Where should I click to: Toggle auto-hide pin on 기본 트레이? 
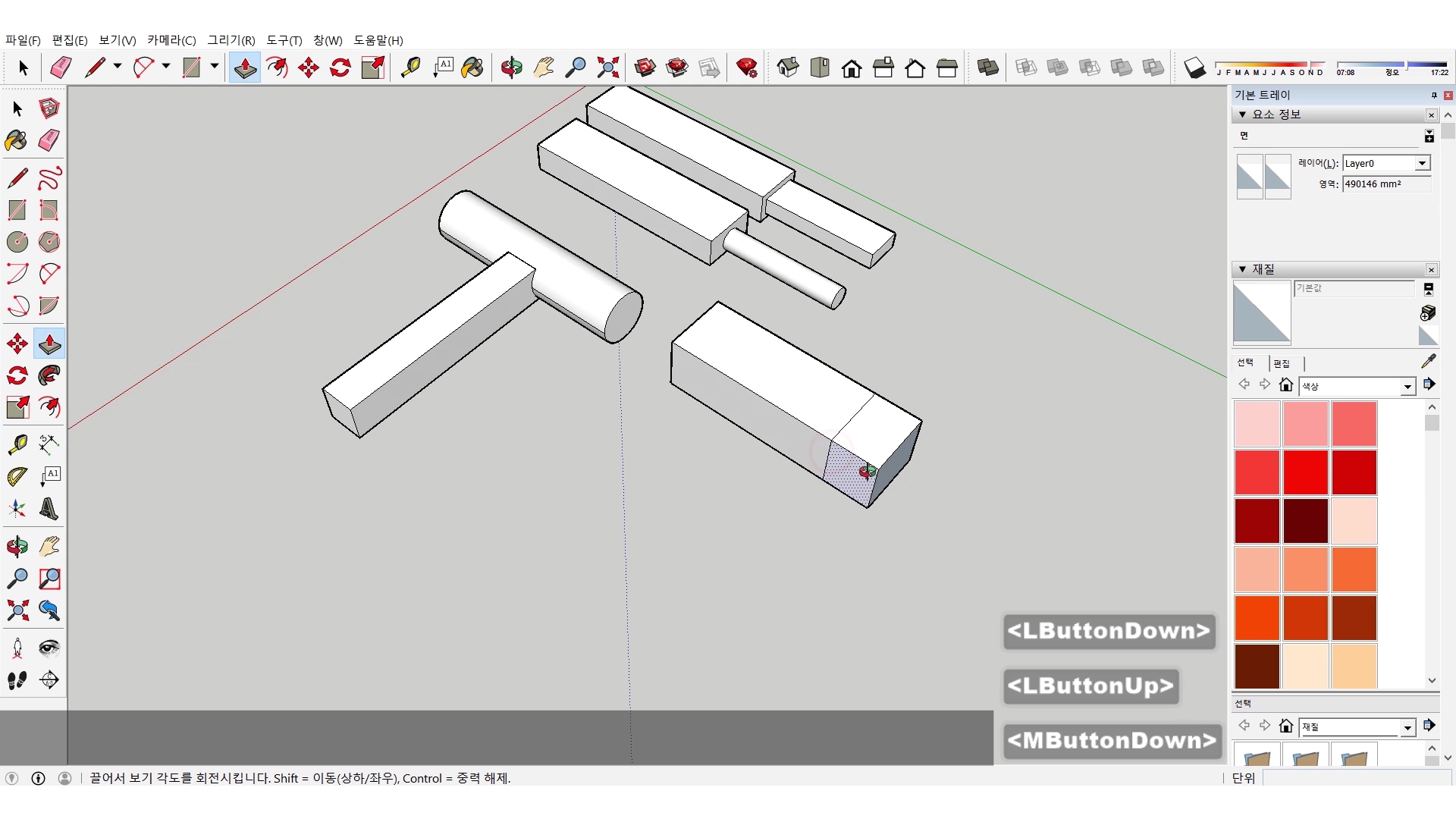(x=1434, y=95)
